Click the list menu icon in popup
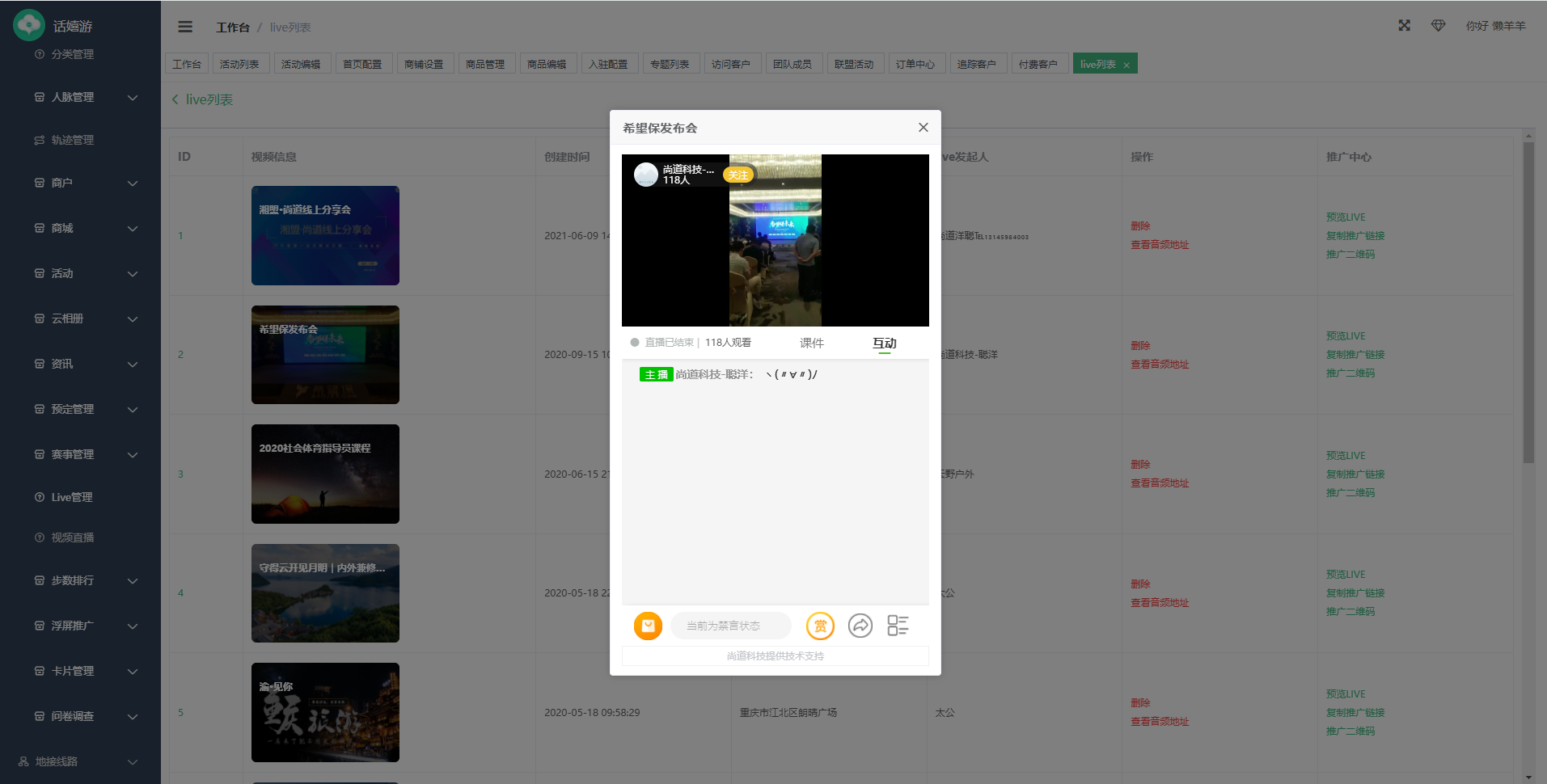This screenshot has height=784, width=1547. 898,626
